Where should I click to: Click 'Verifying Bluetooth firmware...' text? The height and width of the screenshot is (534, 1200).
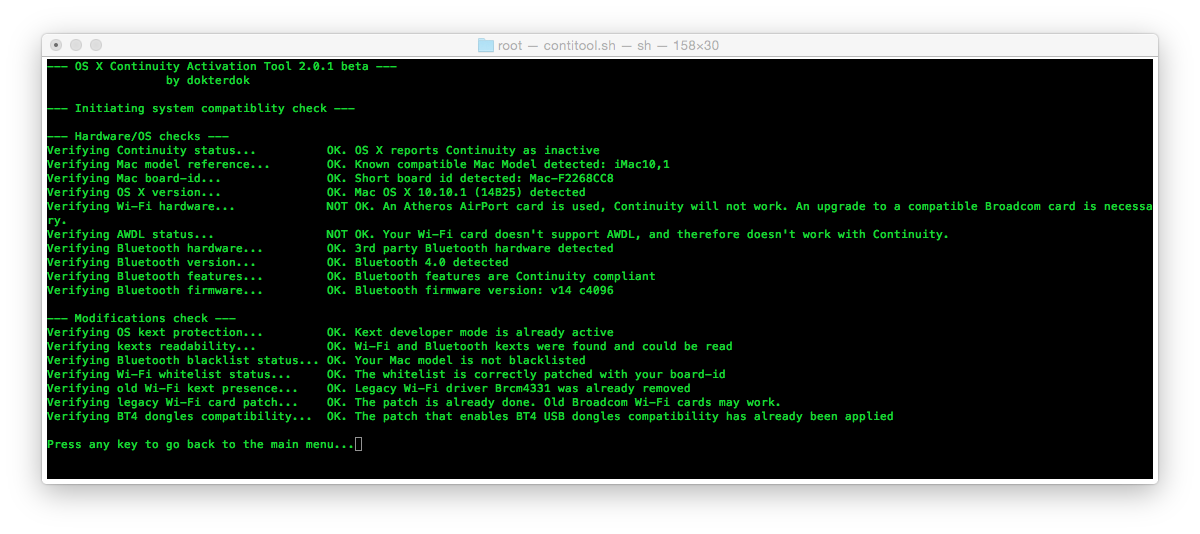coord(155,290)
